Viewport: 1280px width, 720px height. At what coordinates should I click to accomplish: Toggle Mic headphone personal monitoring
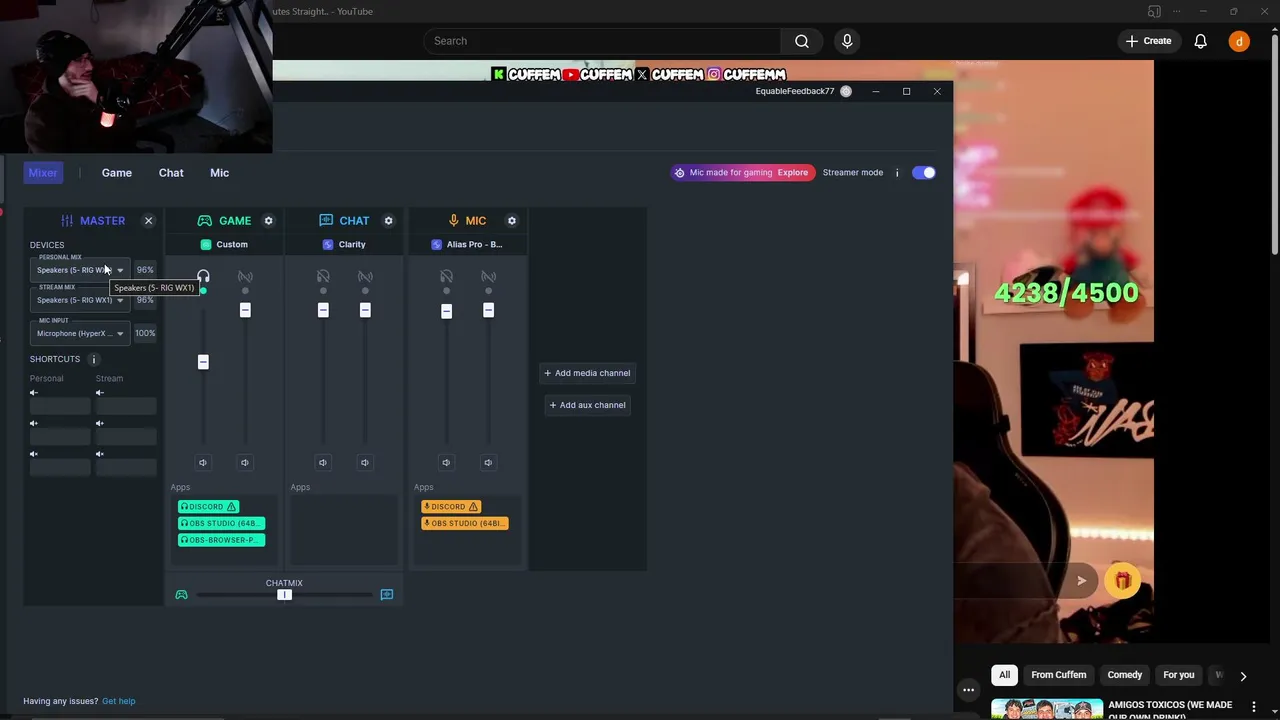point(446,276)
